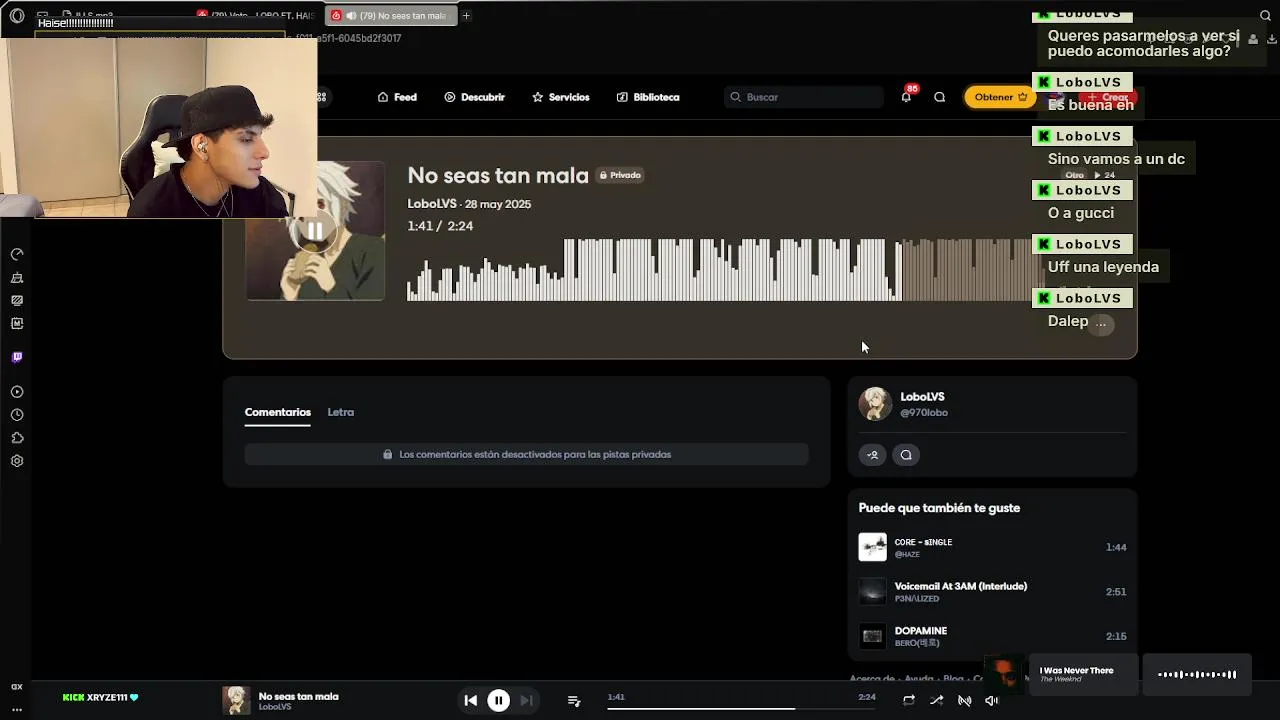Open notifications bell with 85 badge
Image resolution: width=1280 pixels, height=720 pixels.
[x=906, y=96]
